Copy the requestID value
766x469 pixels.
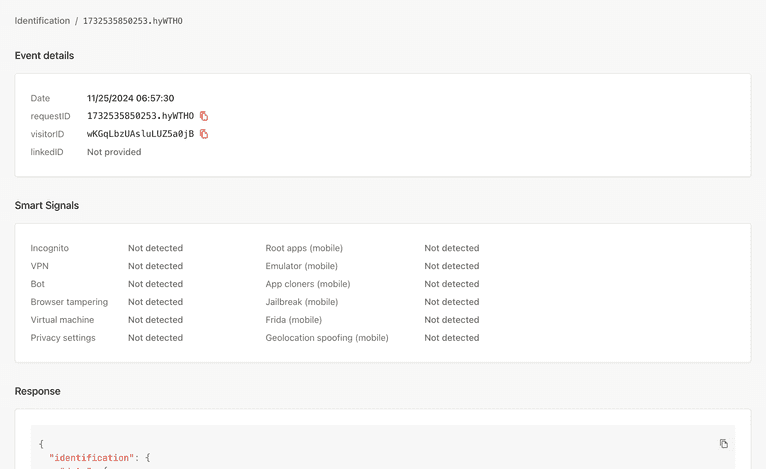204,116
